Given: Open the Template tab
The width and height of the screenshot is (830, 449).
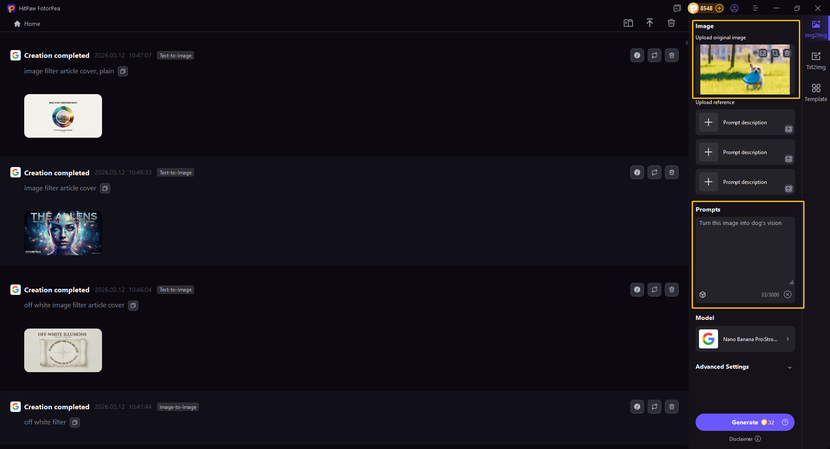Looking at the screenshot, I should [816, 93].
